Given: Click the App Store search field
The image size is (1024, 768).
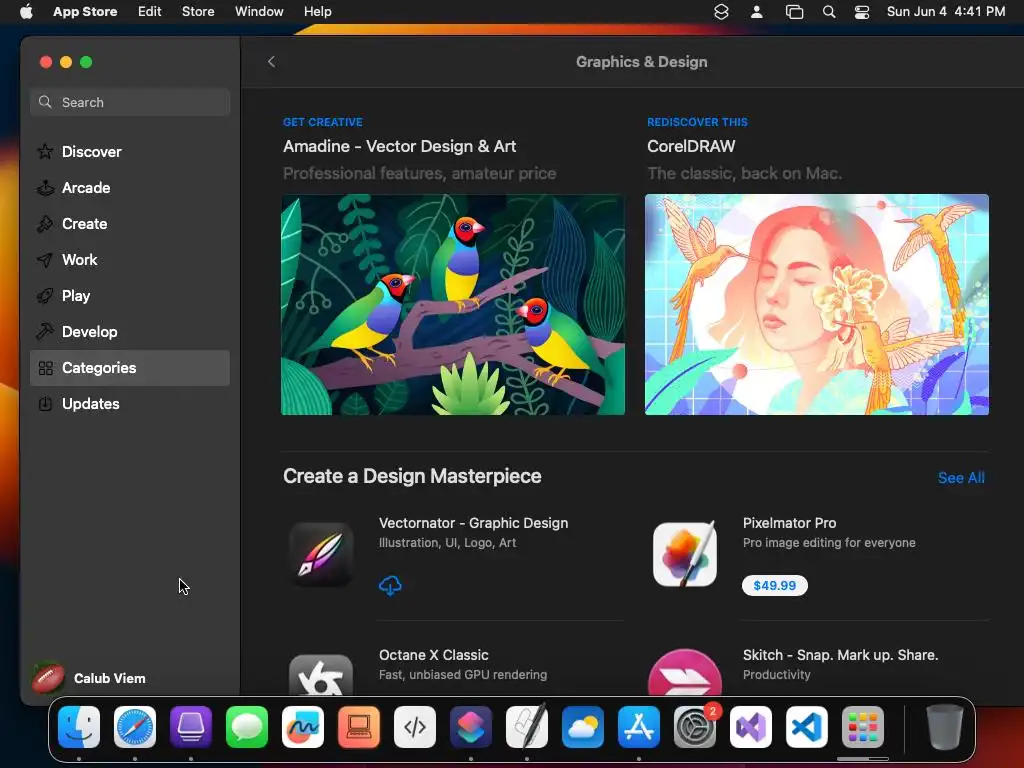Looking at the screenshot, I should (x=130, y=103).
